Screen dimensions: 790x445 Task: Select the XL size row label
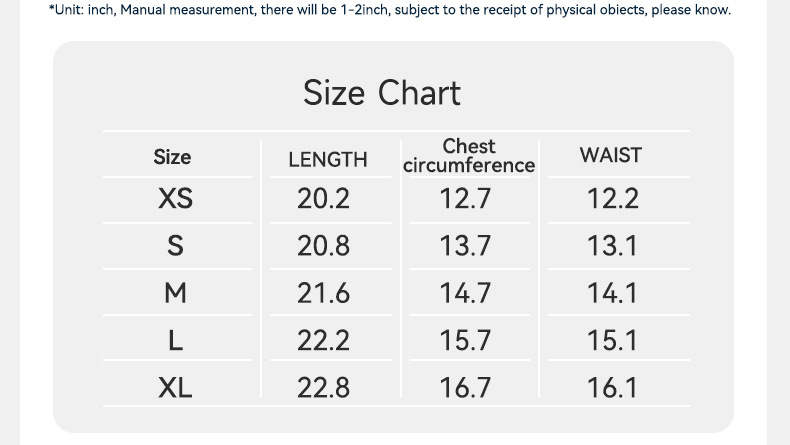coord(175,387)
